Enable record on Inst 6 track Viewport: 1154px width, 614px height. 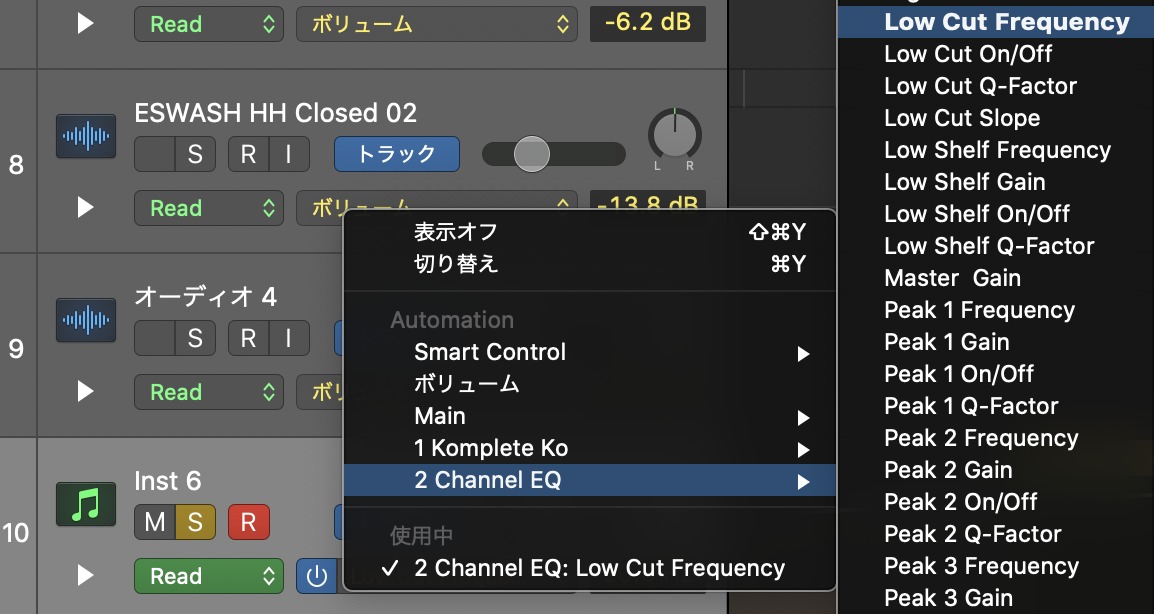tap(248, 522)
